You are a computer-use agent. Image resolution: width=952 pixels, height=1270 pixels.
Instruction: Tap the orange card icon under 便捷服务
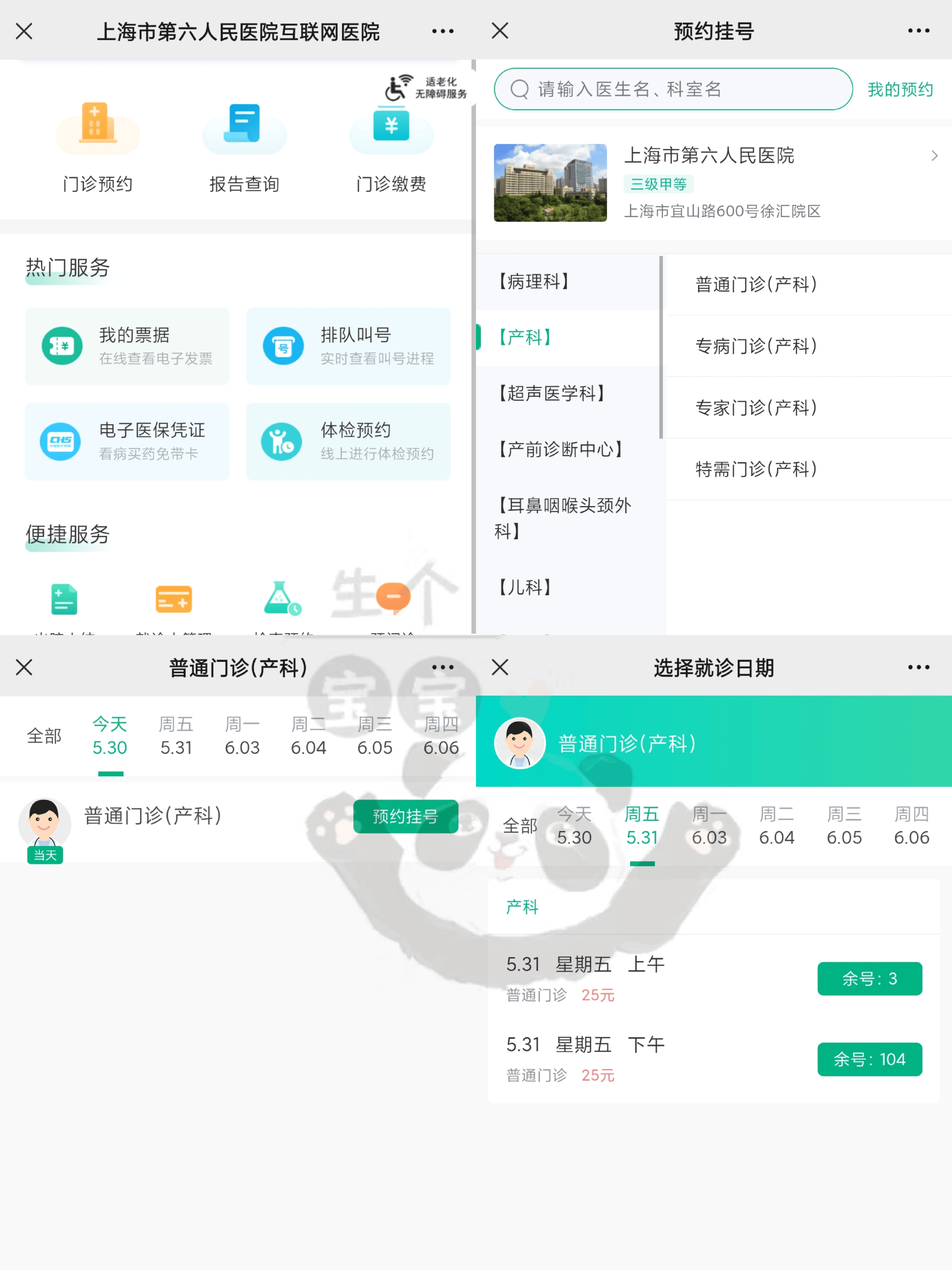[x=174, y=599]
